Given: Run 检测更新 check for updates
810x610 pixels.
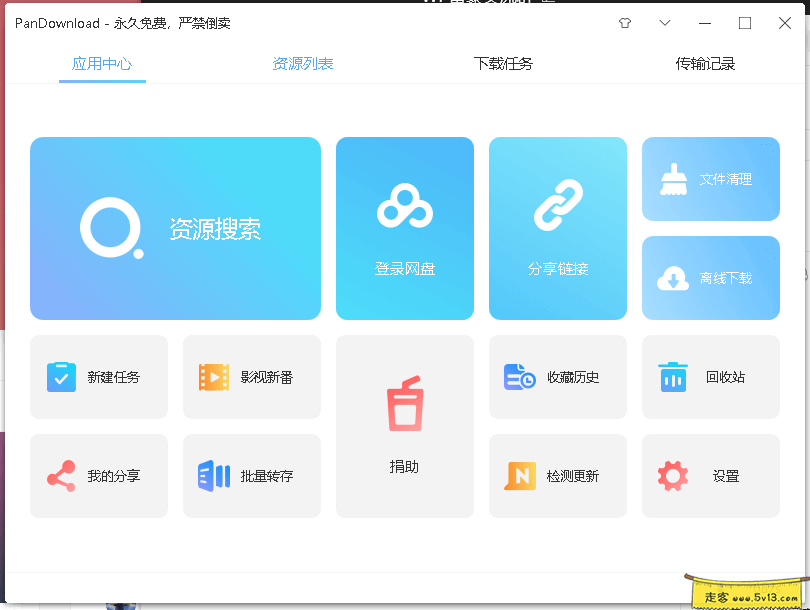Looking at the screenshot, I should [557, 476].
